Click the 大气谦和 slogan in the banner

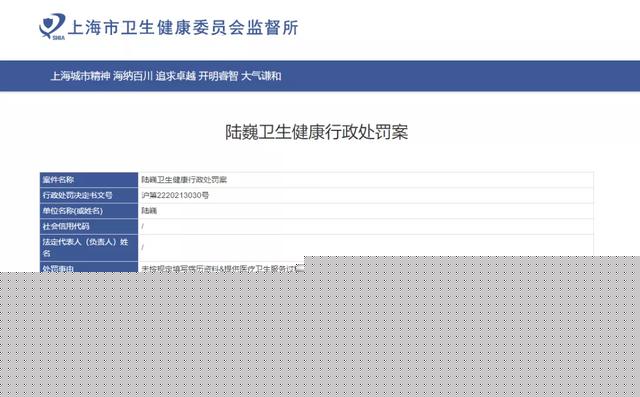point(261,76)
